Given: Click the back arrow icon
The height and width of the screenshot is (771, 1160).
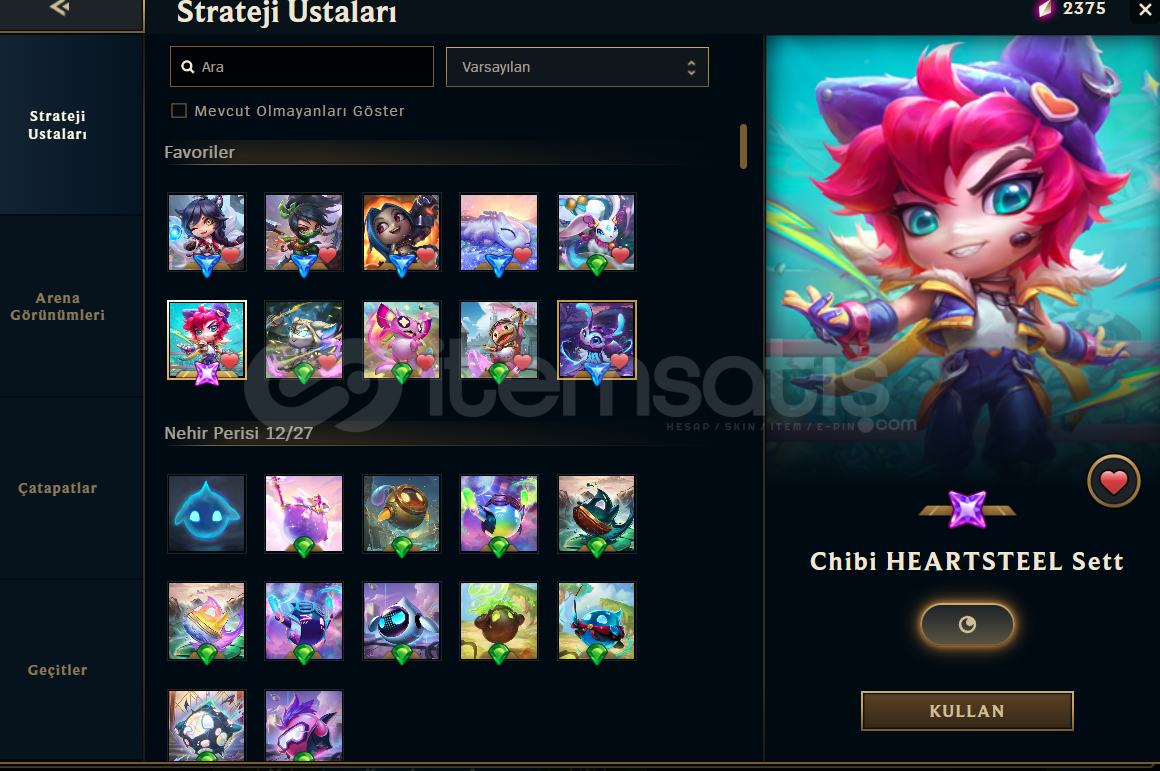Looking at the screenshot, I should (x=59, y=8).
